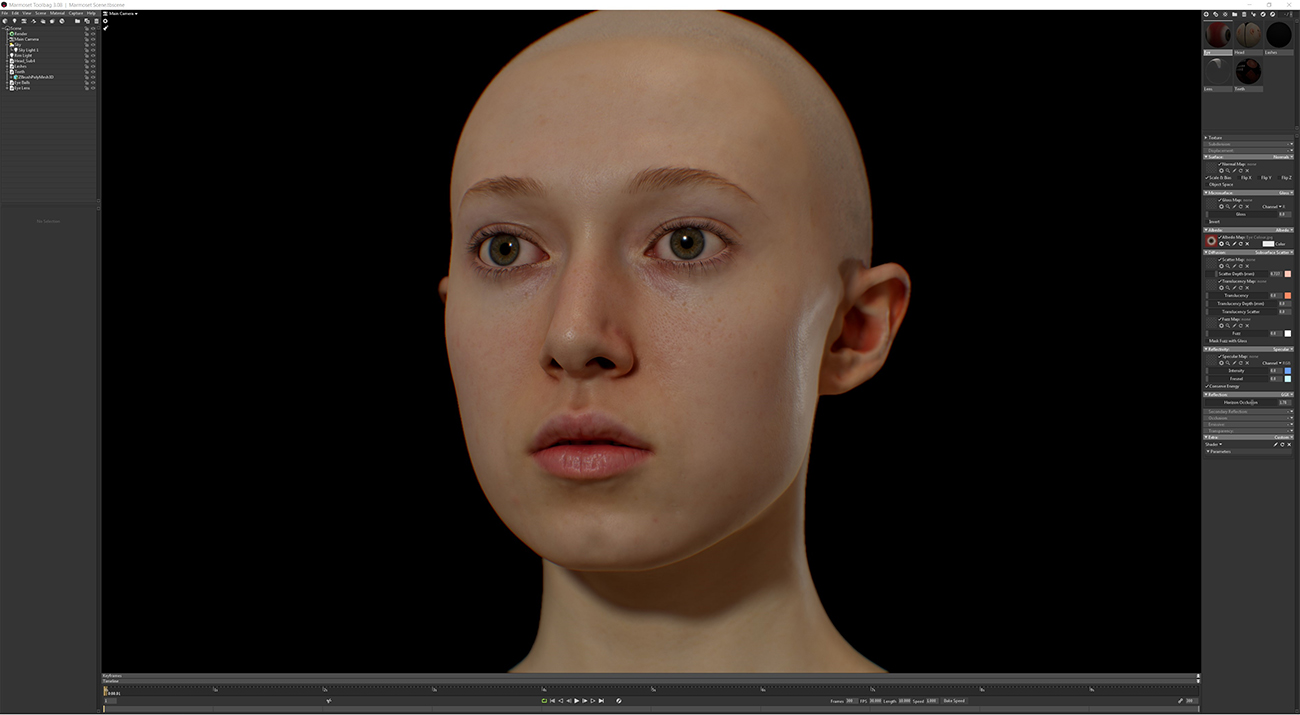This screenshot has width=1300, height=715.
Task: Open the Material menu
Action: click(x=57, y=13)
